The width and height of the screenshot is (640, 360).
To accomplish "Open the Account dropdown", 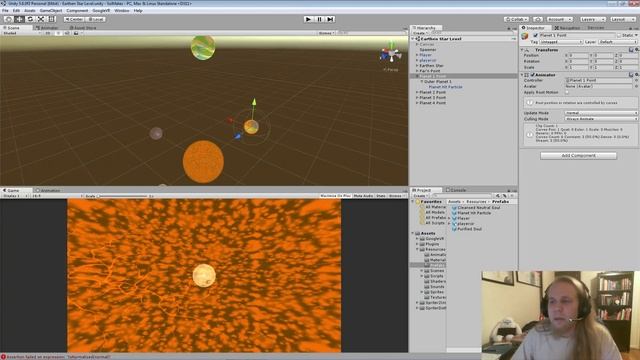I will (x=560, y=19).
